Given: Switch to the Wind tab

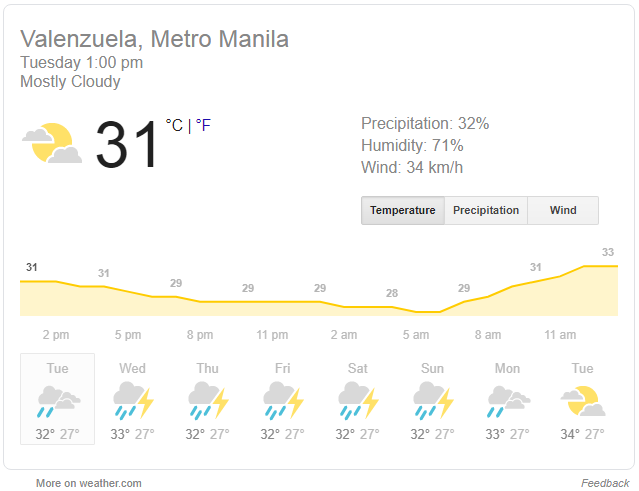Looking at the screenshot, I should point(563,210).
